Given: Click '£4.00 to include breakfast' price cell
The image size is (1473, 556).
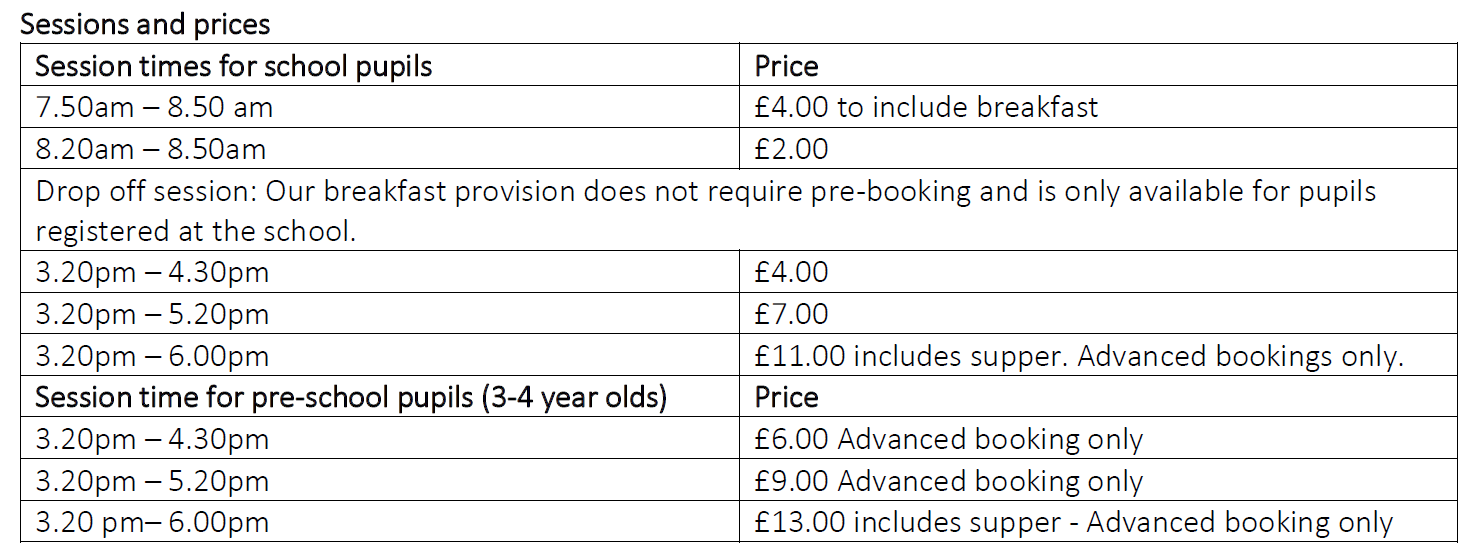Looking at the screenshot, I should coord(1098,107).
